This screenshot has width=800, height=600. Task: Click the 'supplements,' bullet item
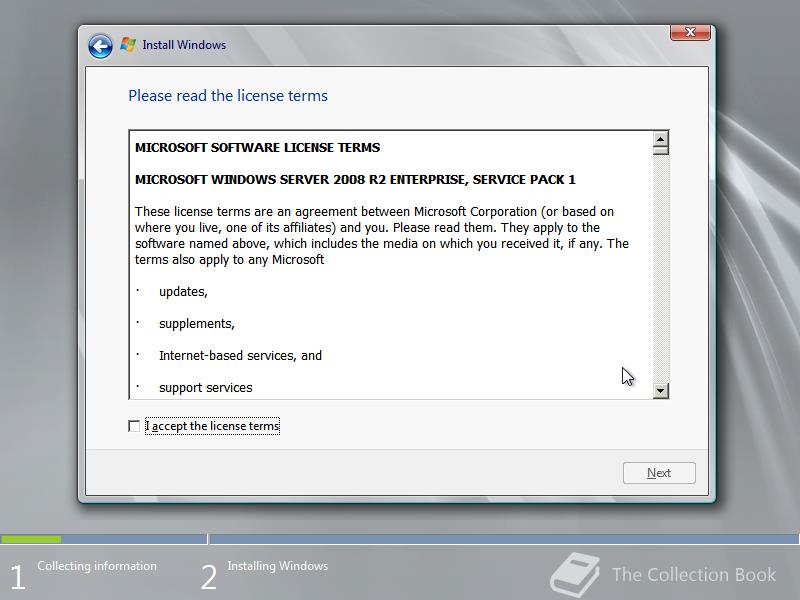(x=197, y=324)
